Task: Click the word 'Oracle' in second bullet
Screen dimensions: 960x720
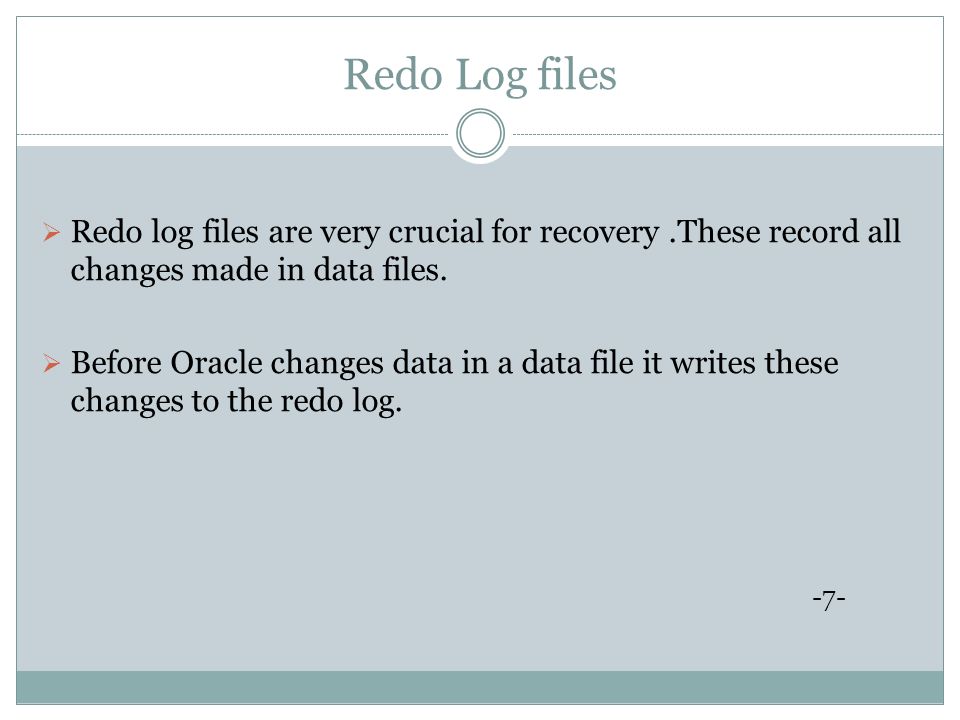Action: coord(216,362)
